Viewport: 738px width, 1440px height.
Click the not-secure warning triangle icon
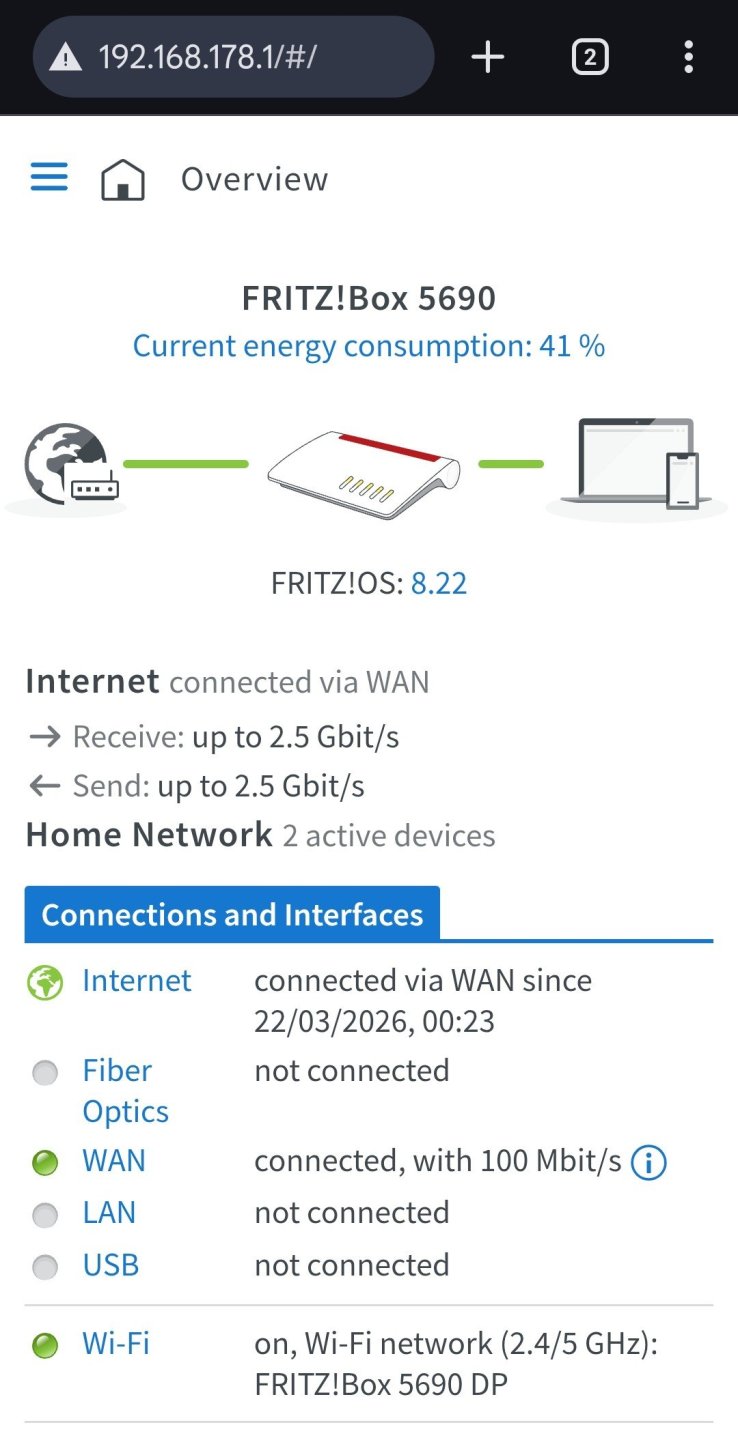pyautogui.click(x=66, y=58)
